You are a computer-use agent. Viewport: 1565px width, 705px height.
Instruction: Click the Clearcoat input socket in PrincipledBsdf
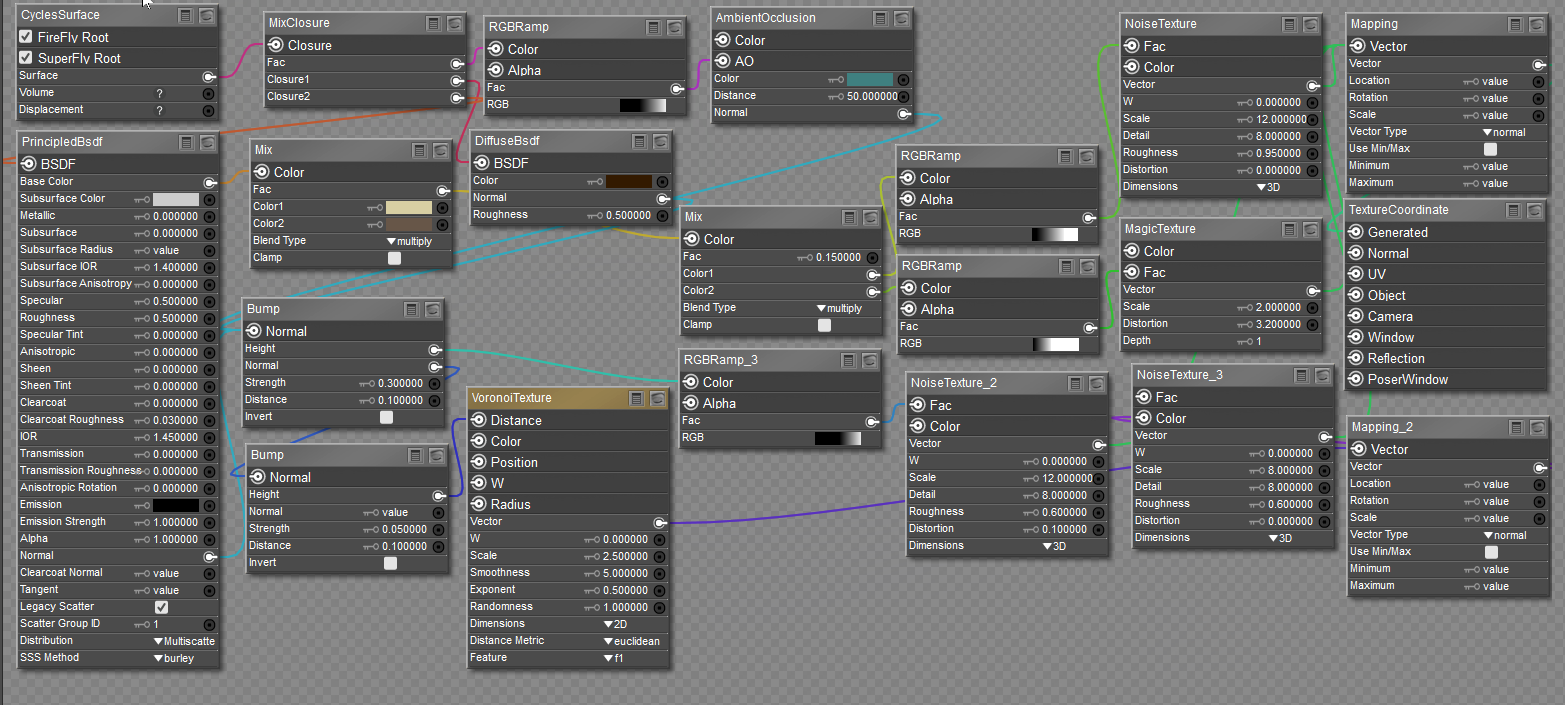tap(208, 403)
